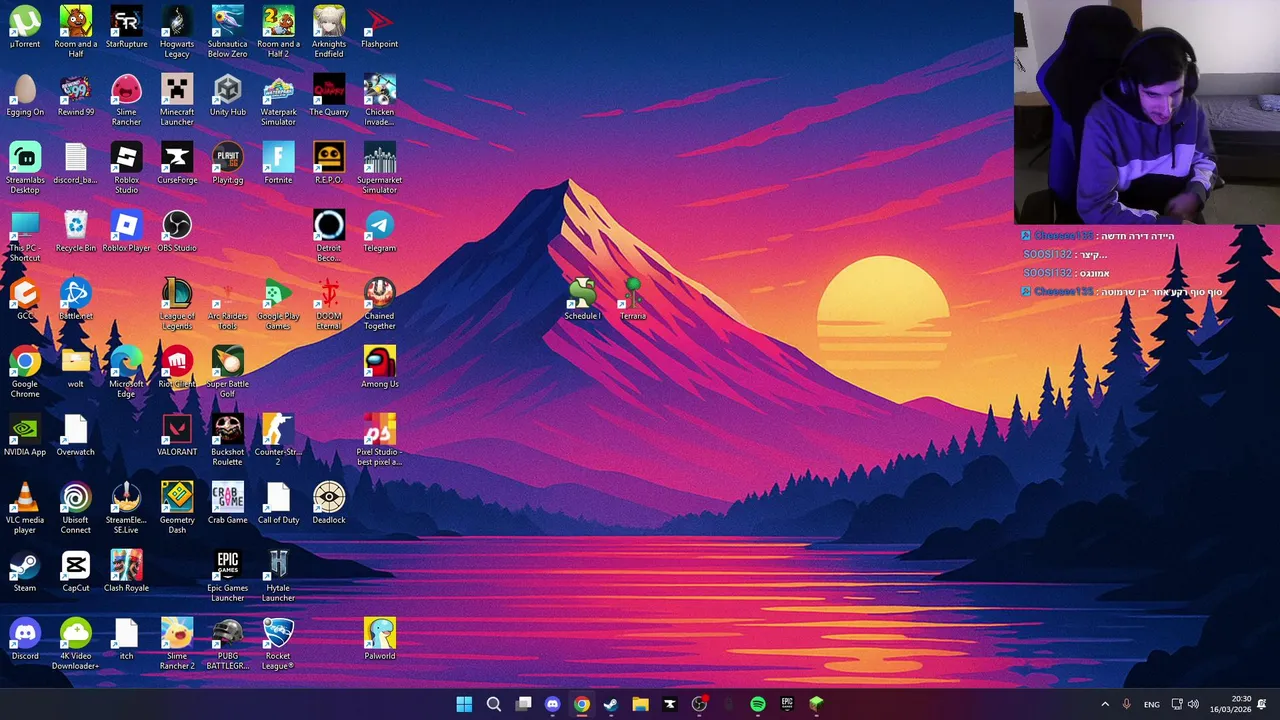Open the Streamlabs Desktop shortcut
The width and height of the screenshot is (1280, 720).
tap(25, 168)
